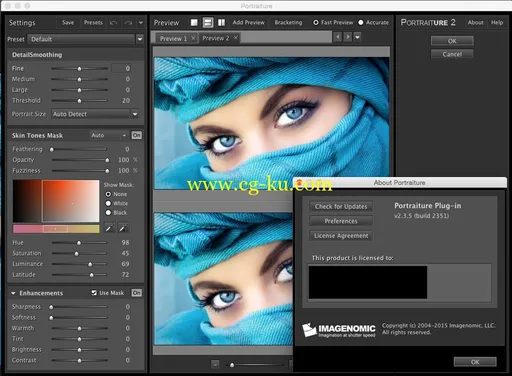Viewport: 512px width, 376px height.
Task: Click the Threshold slider
Action: click(x=79, y=101)
